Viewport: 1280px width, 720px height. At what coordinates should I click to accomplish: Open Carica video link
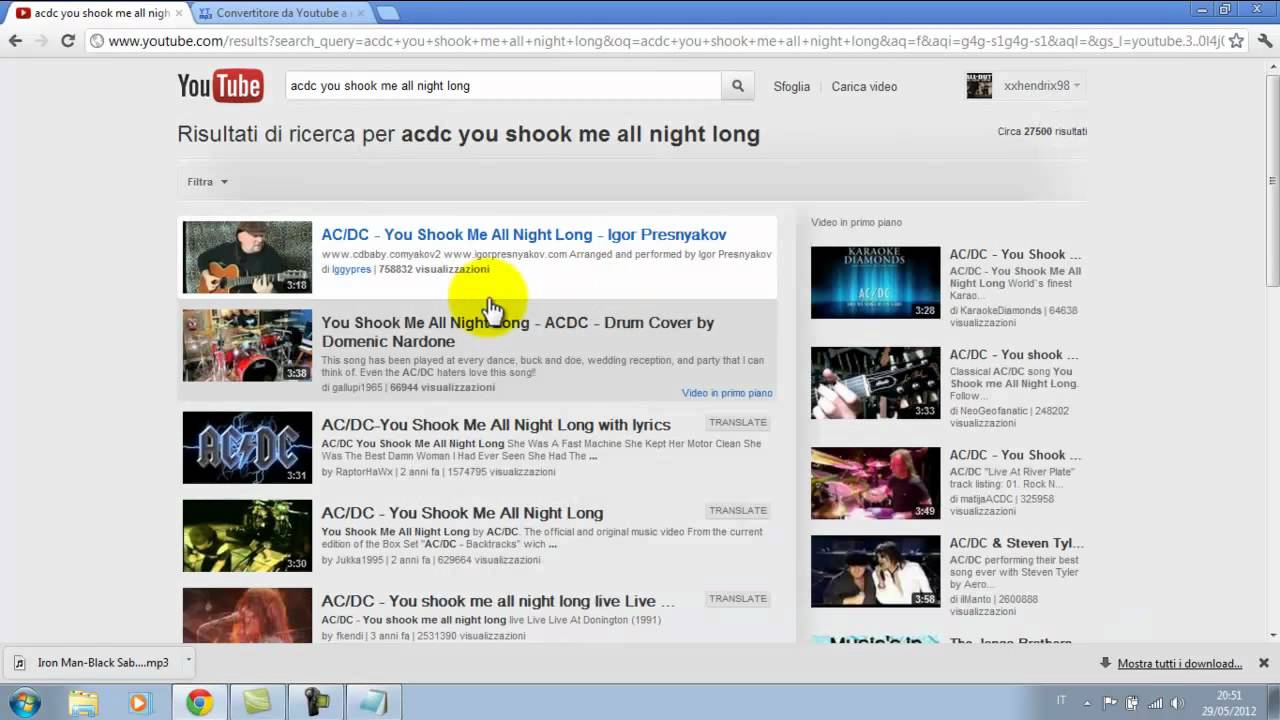point(864,86)
